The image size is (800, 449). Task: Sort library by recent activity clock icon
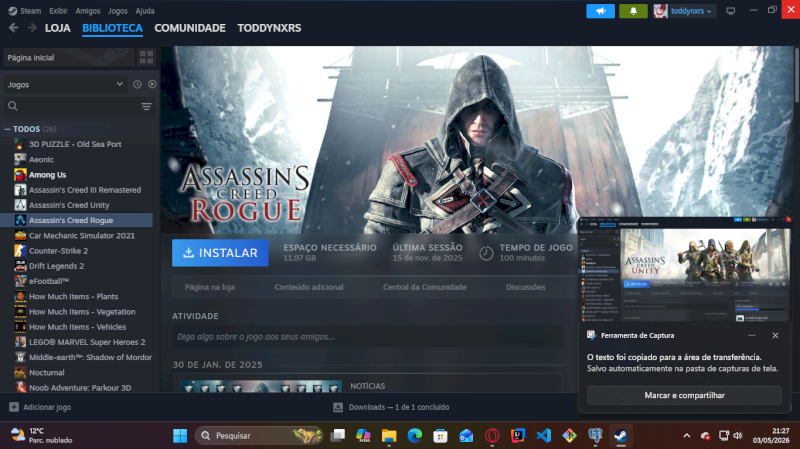point(137,84)
